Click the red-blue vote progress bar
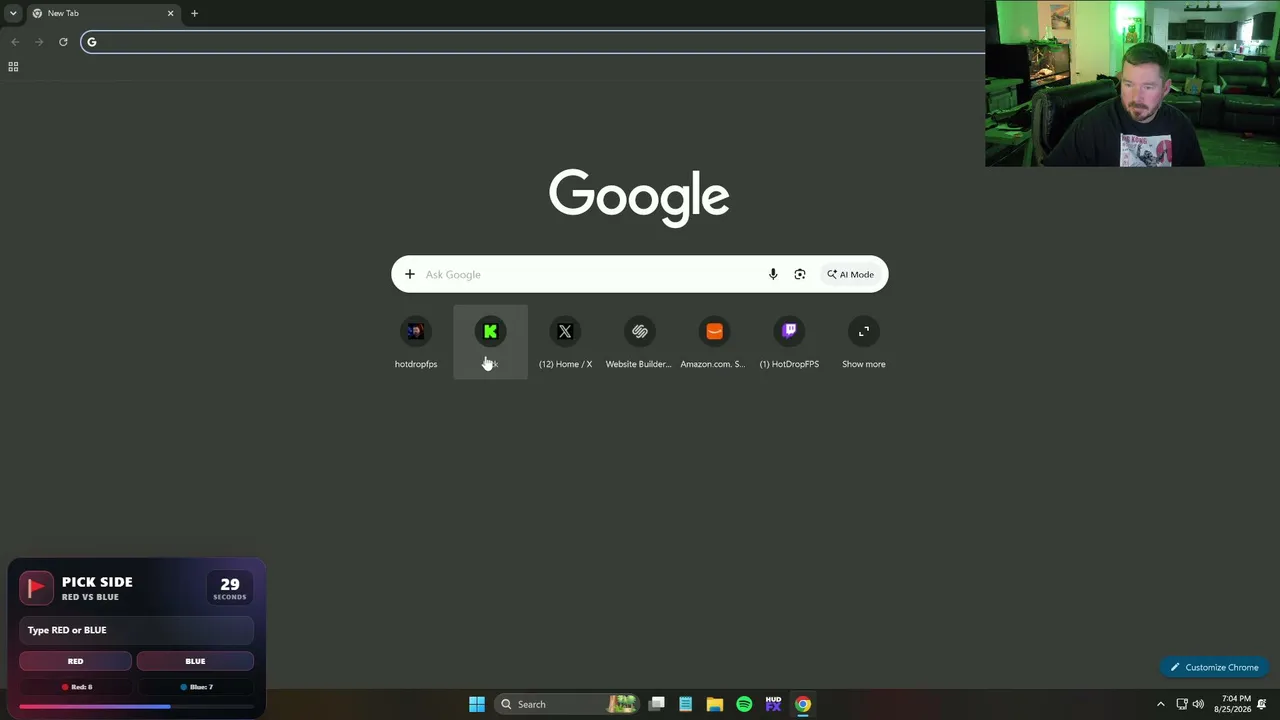 (136, 706)
